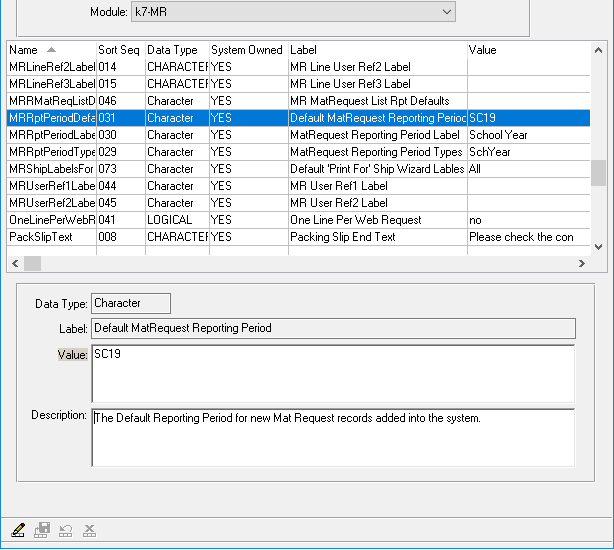Click the save record disk icon

[x=42, y=530]
